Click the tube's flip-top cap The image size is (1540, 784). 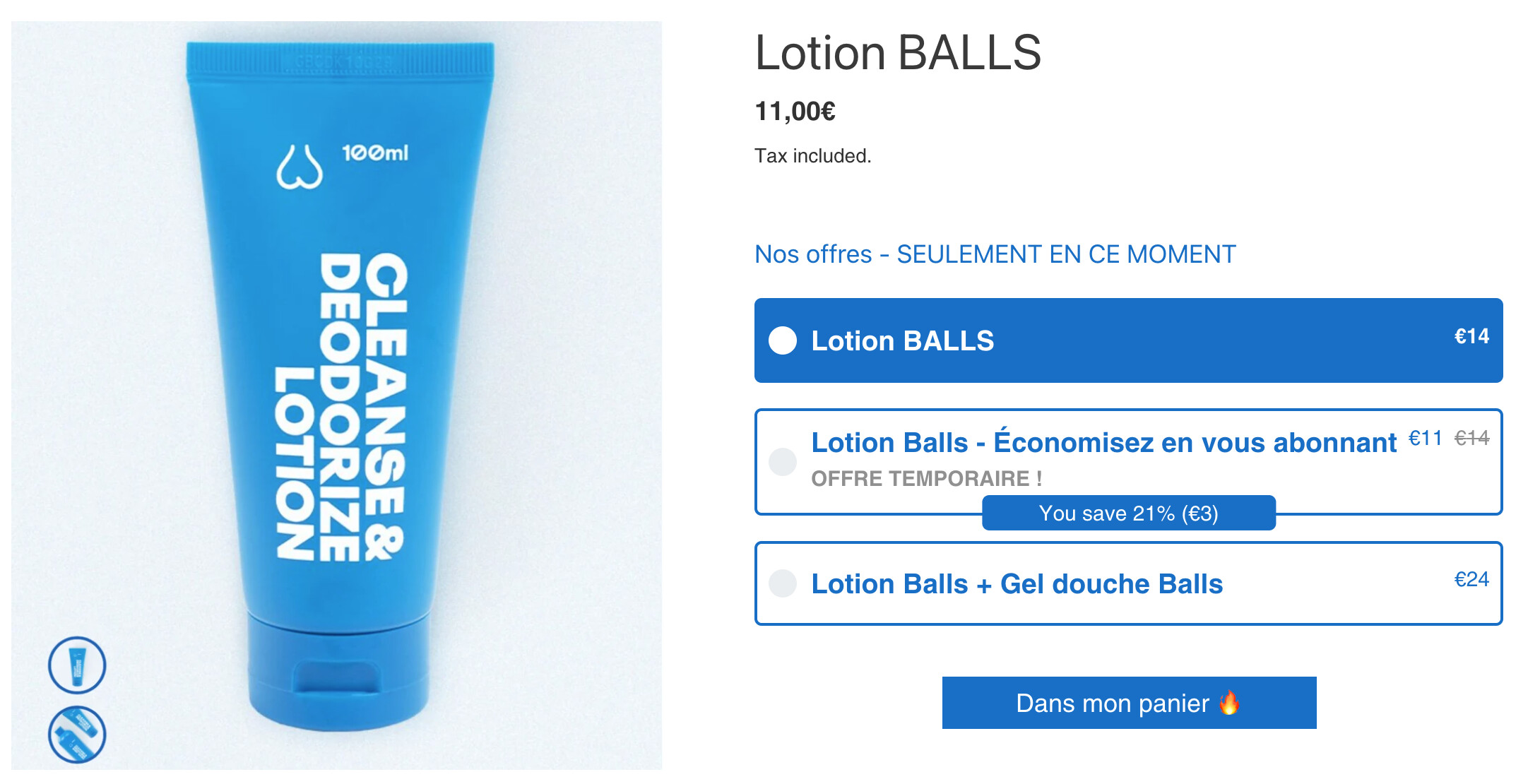339,671
